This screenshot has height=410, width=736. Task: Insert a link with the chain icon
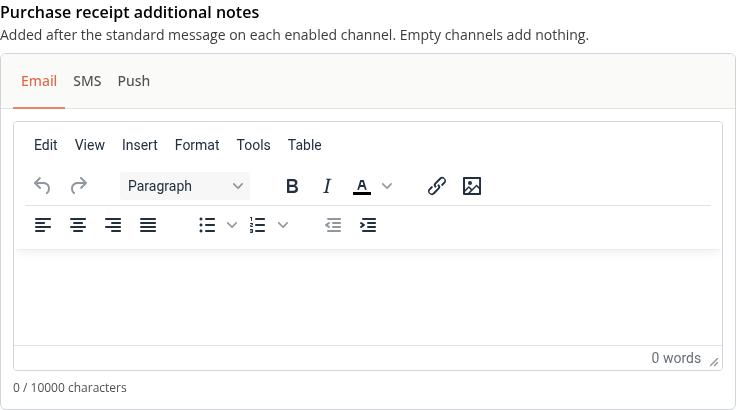(x=437, y=186)
